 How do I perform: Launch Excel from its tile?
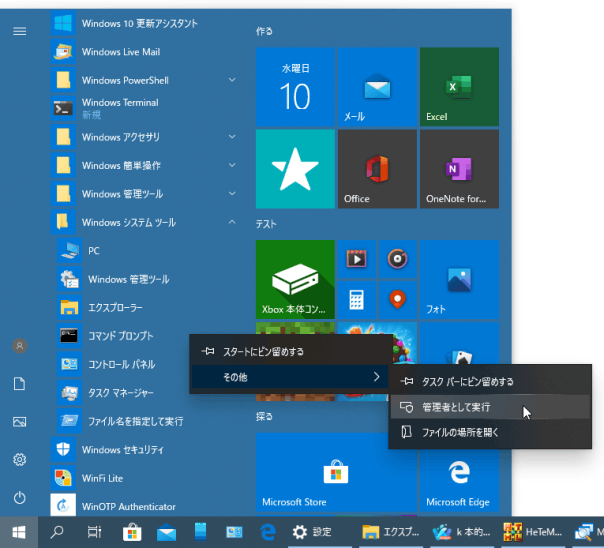[x=459, y=87]
